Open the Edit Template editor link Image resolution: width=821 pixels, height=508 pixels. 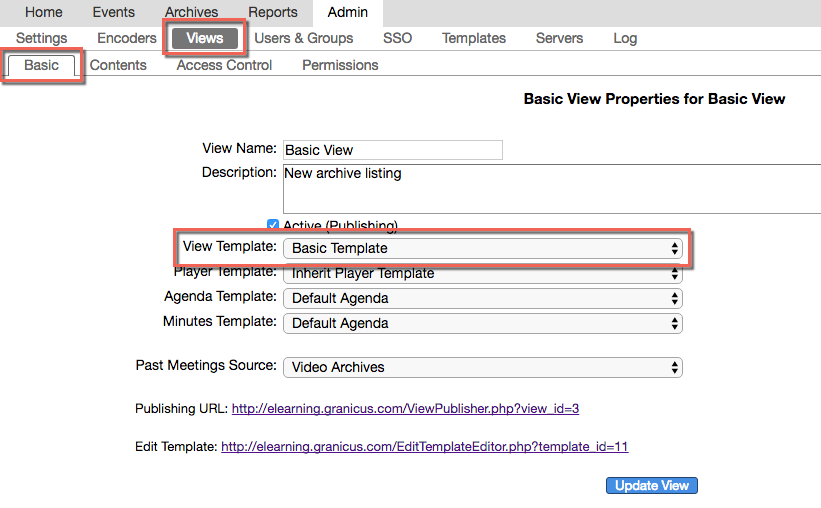point(424,447)
